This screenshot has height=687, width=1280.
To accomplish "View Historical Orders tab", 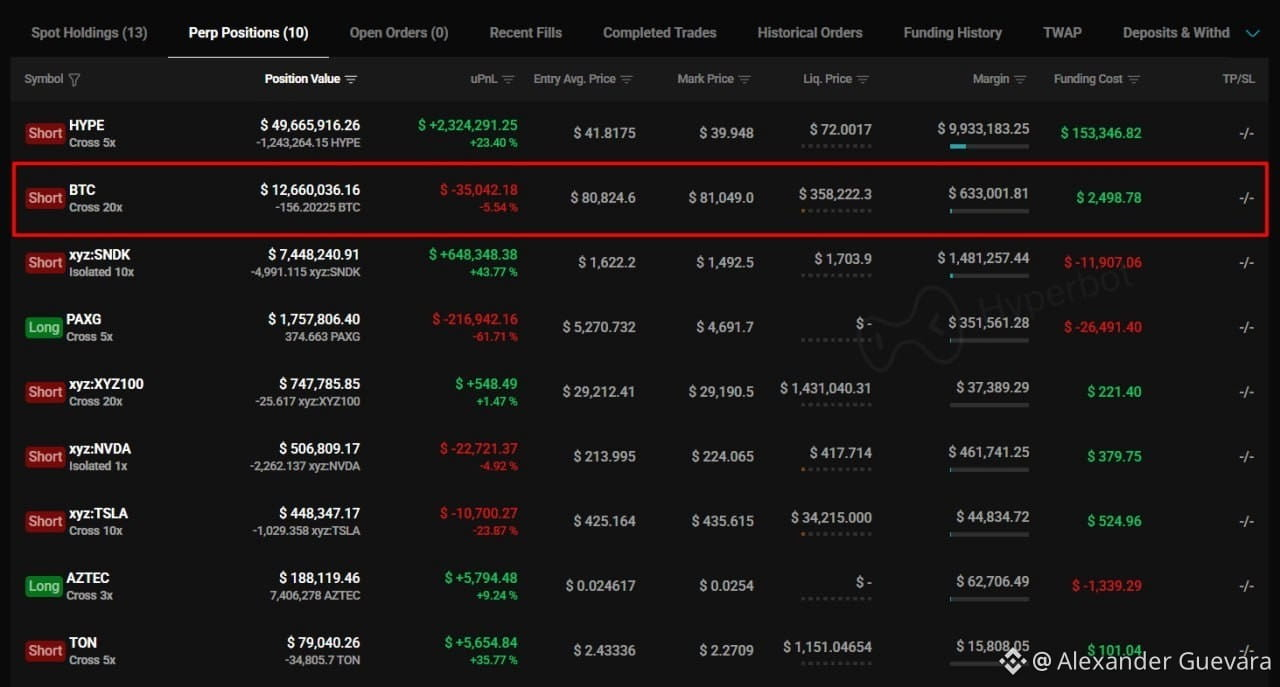I will point(810,33).
